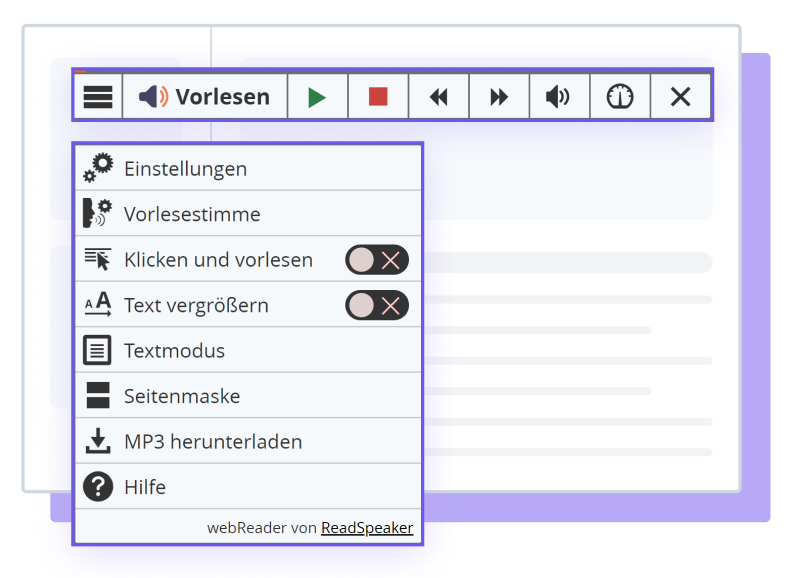Expand options under Einstellungen
The image size is (808, 578).
[185, 167]
